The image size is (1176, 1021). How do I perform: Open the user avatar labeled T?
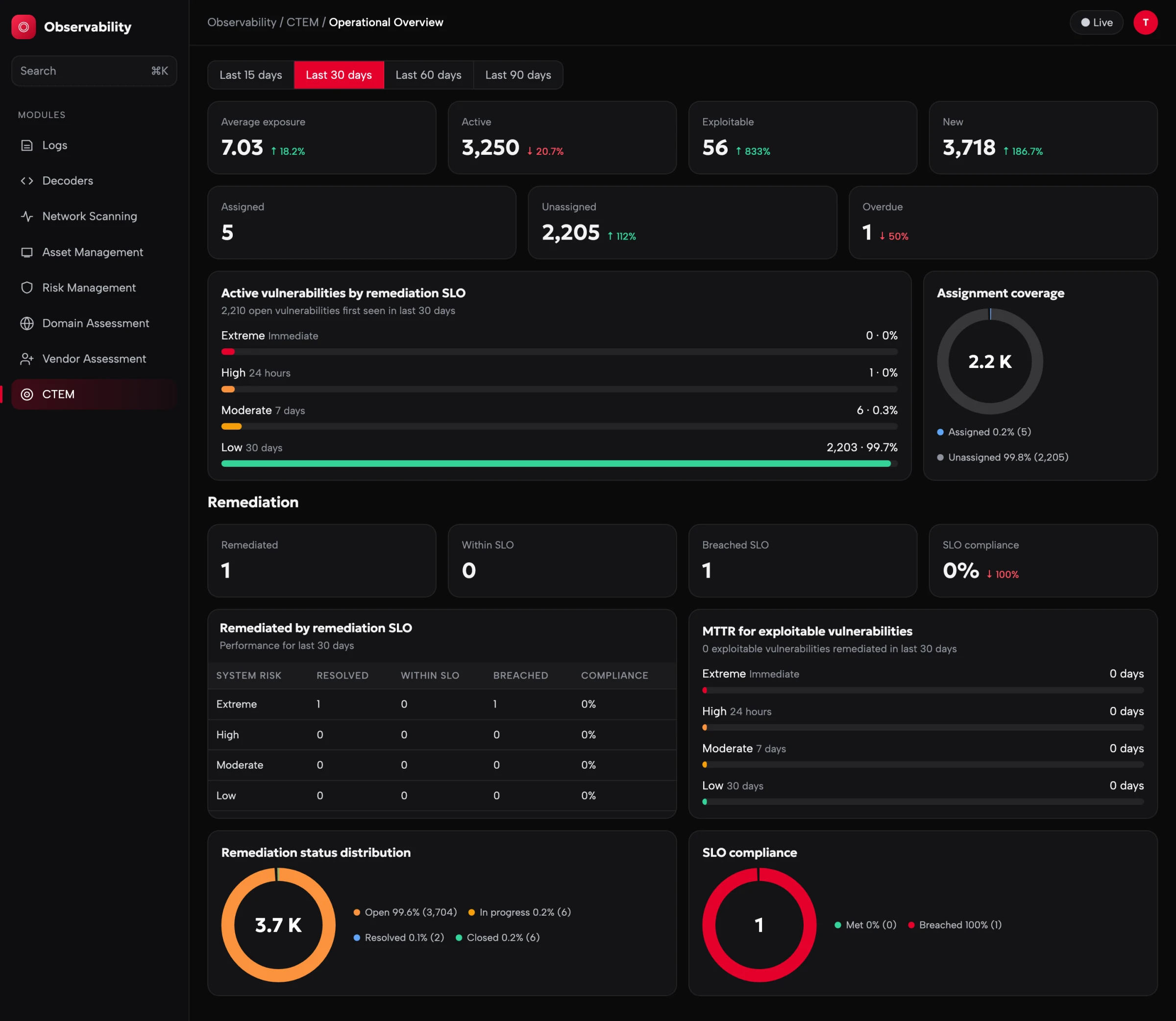(x=1145, y=23)
